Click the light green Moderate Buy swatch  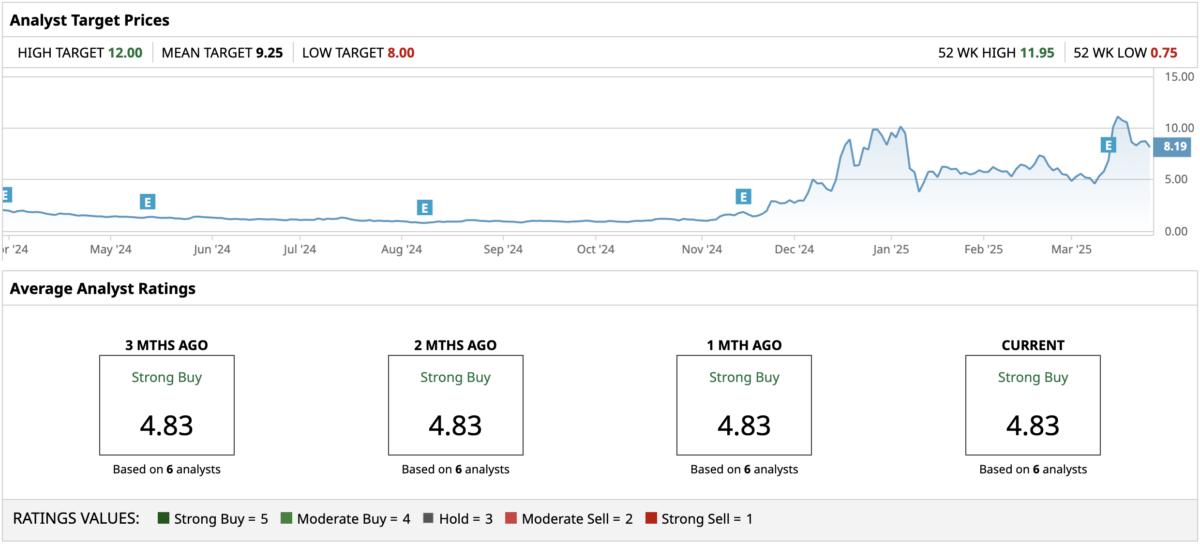[x=286, y=519]
